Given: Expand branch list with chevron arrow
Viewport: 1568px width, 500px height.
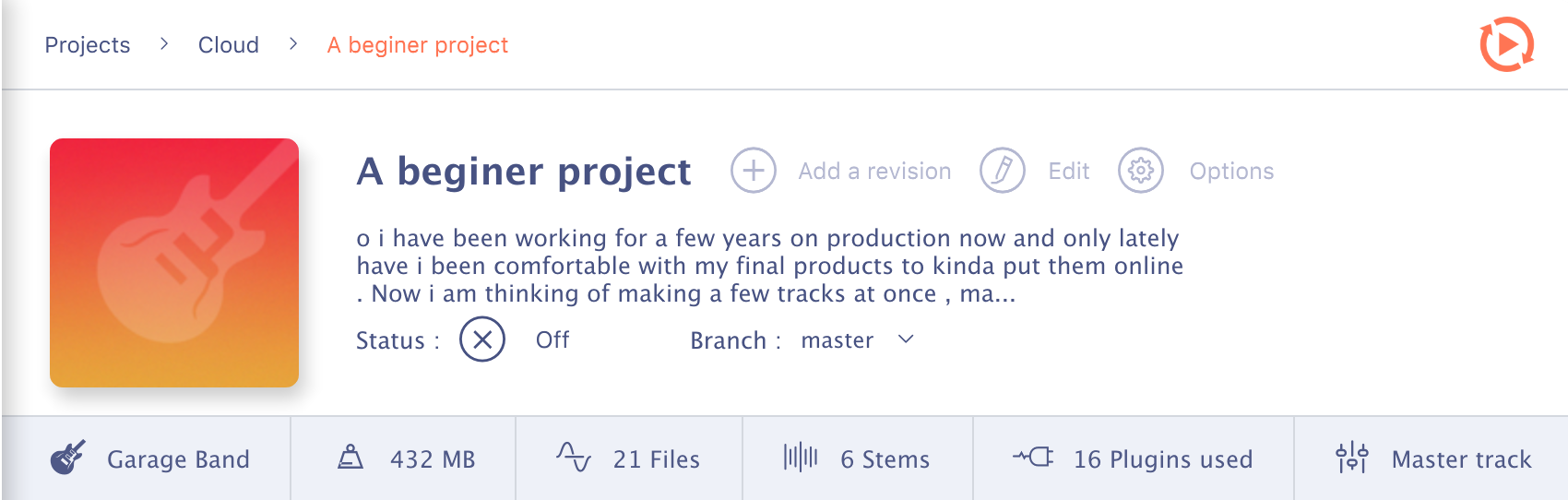Looking at the screenshot, I should pyautogui.click(x=906, y=339).
